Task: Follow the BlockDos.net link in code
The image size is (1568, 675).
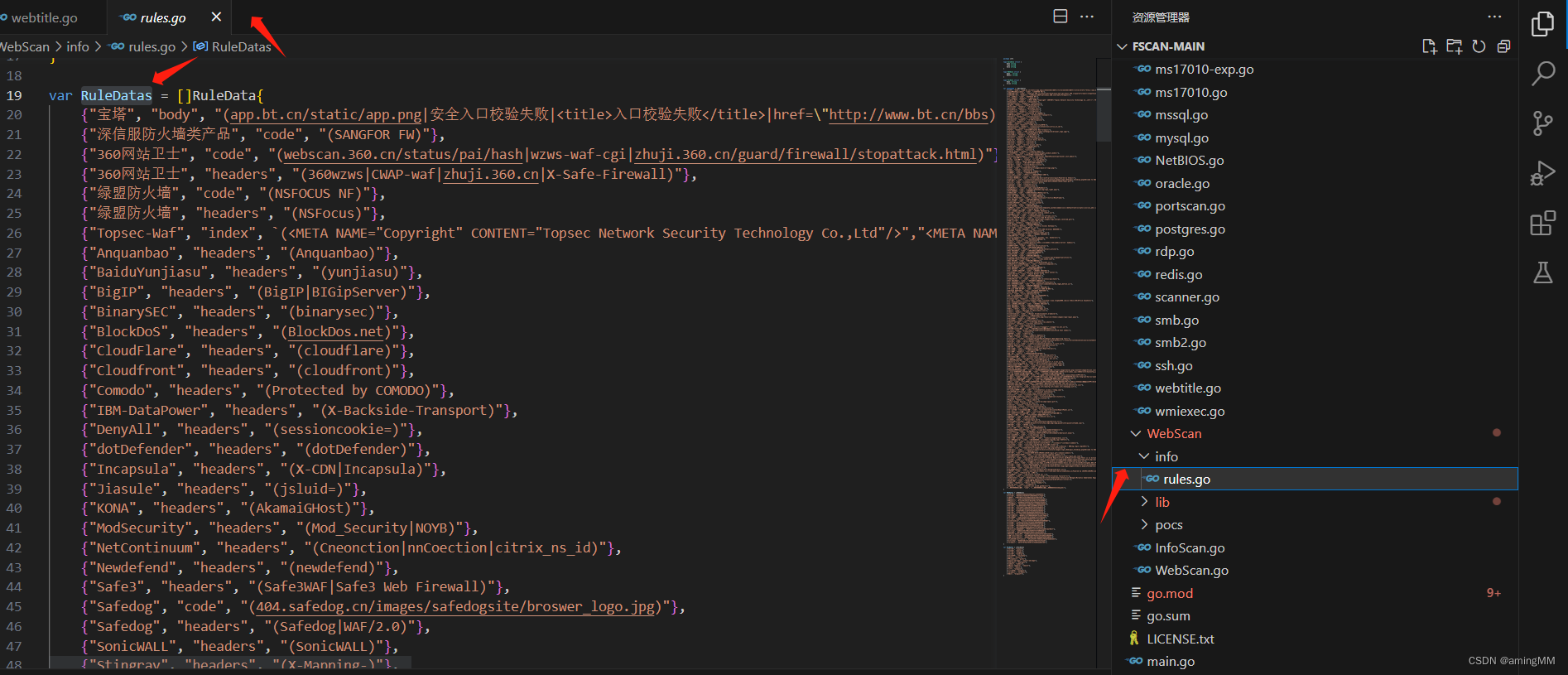Action: [335, 331]
